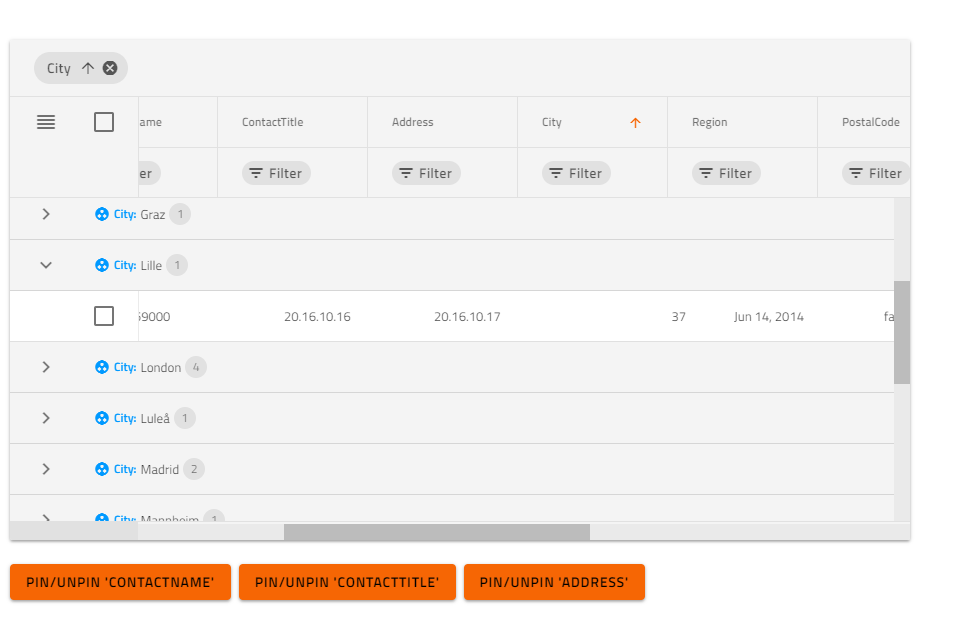Expand the London city group
The width and height of the screenshot is (961, 618).
pos(46,367)
